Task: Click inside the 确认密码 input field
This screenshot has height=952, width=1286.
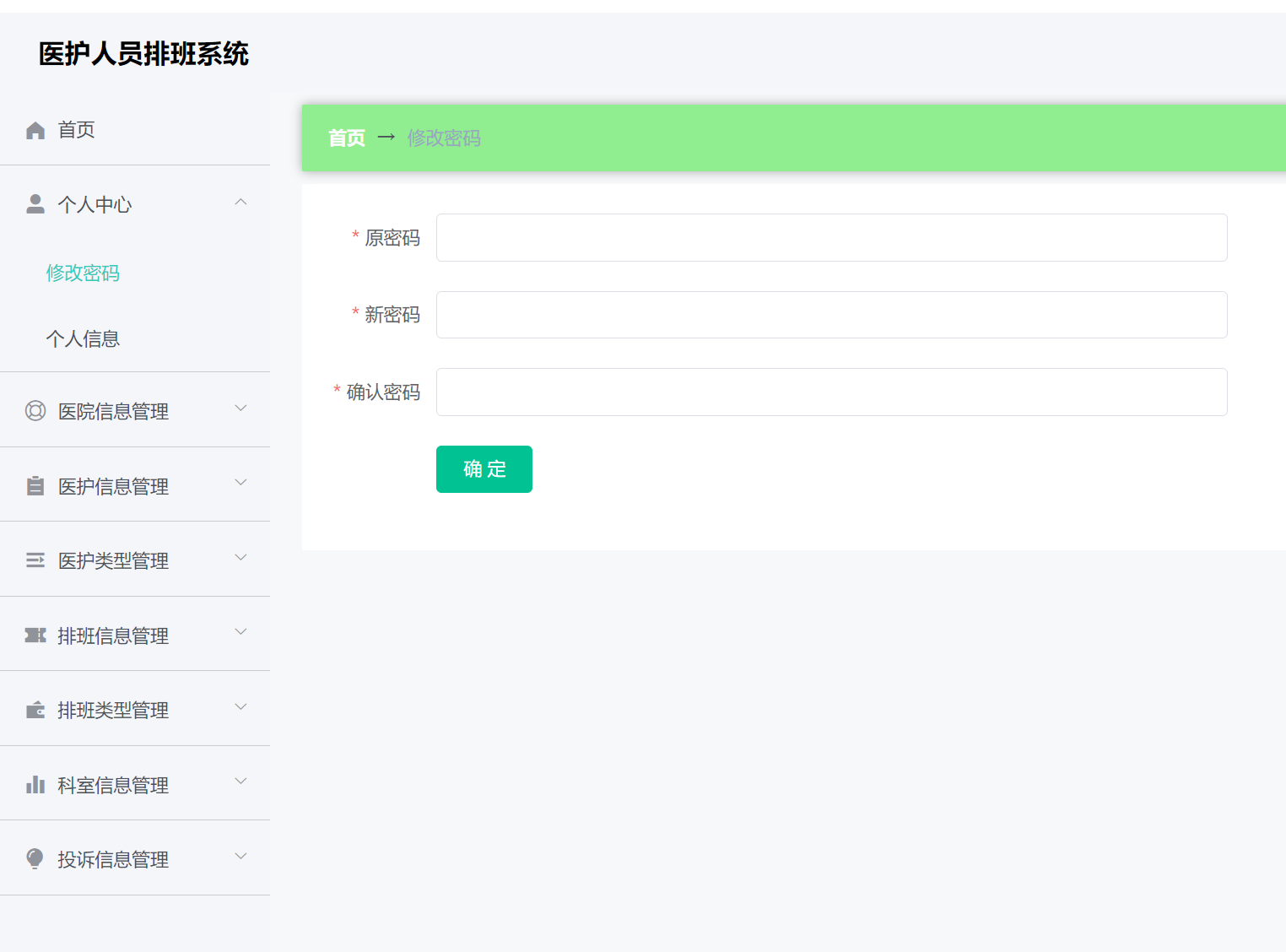Action: 831,392
